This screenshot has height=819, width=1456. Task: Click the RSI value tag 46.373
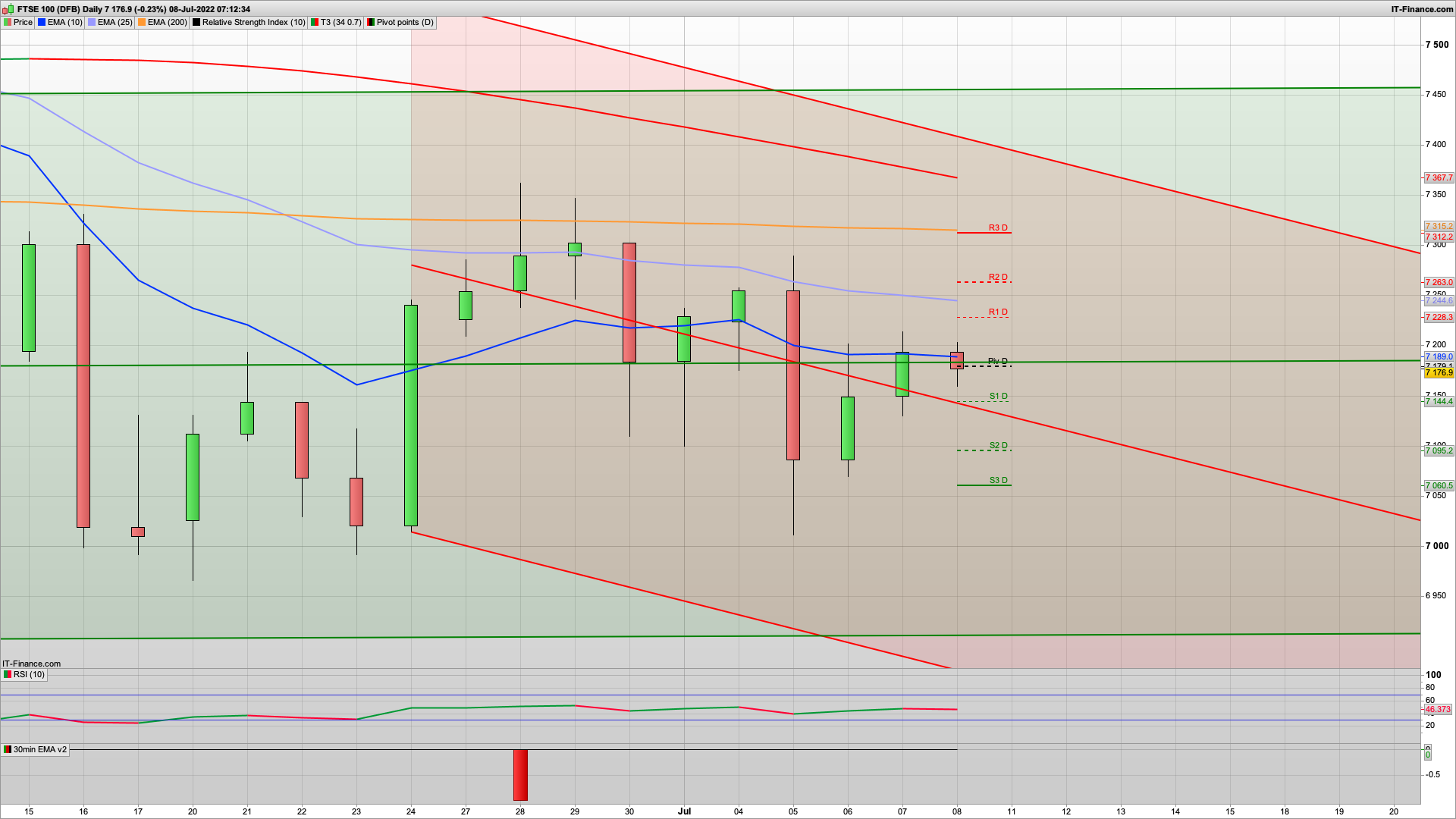coord(1438,710)
